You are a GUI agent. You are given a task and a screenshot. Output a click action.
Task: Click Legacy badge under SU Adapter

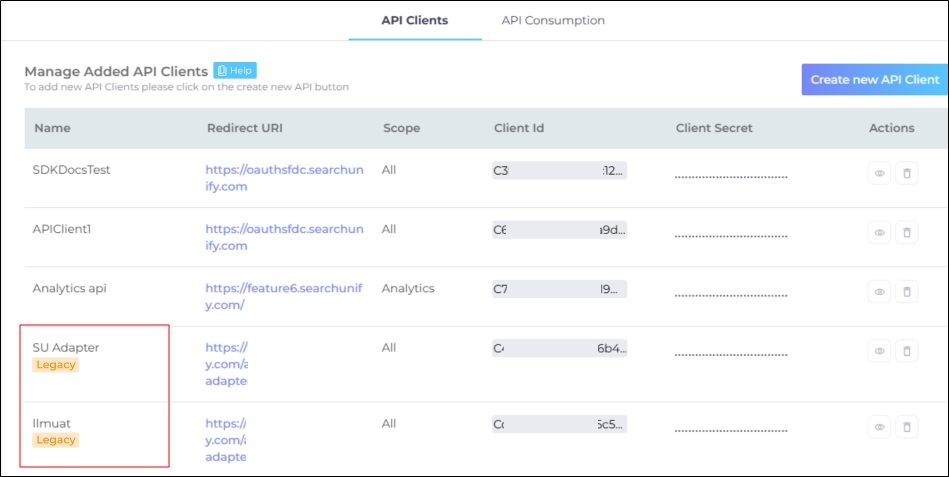point(56,365)
